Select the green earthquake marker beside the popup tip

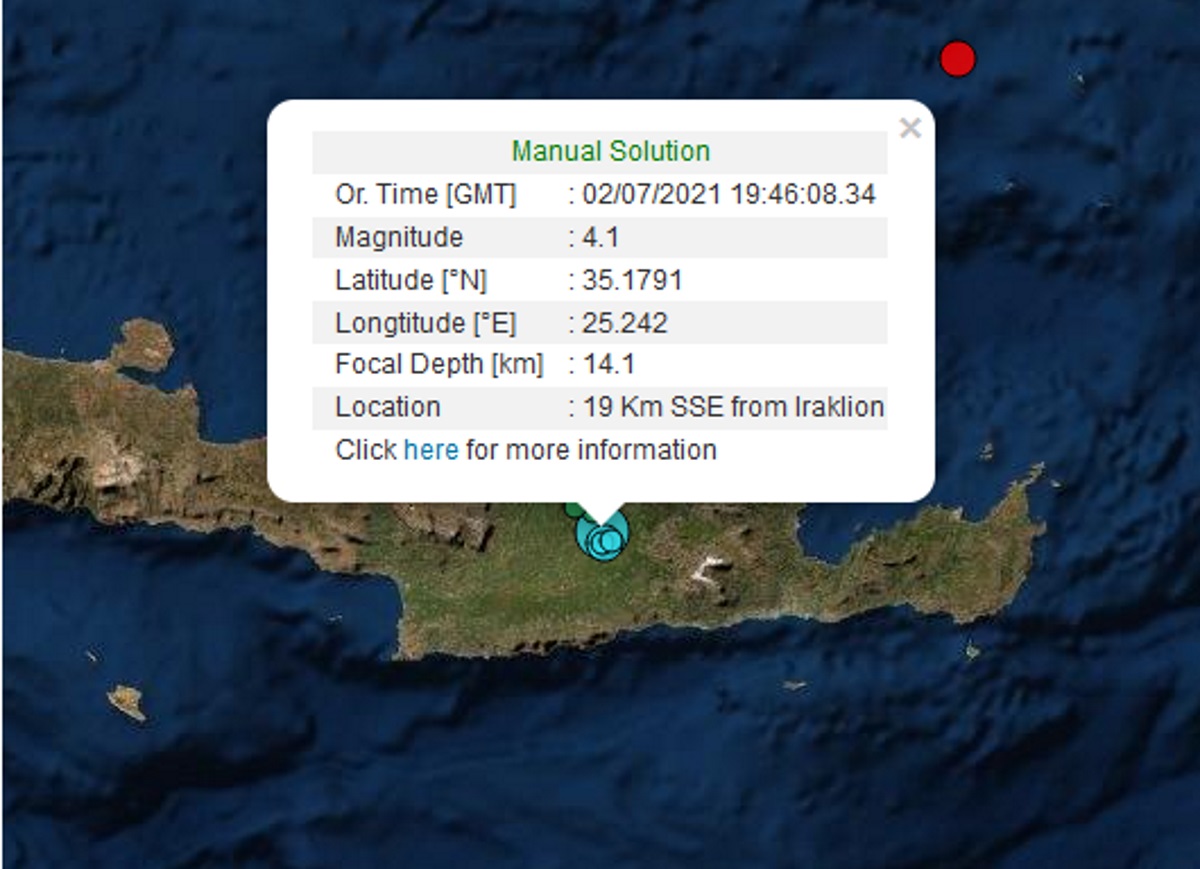coord(571,510)
